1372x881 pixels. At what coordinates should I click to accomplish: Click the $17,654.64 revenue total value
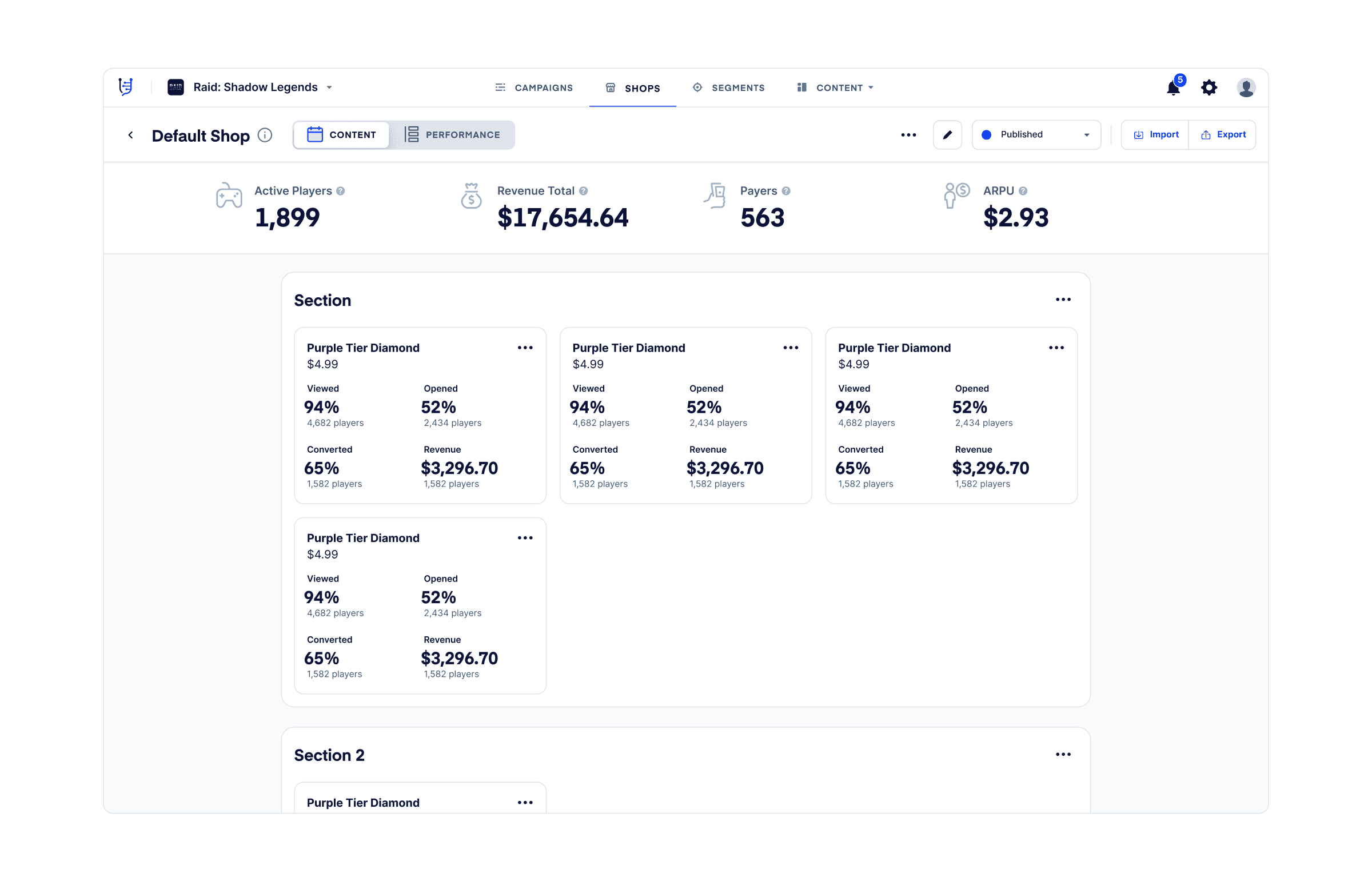563,217
